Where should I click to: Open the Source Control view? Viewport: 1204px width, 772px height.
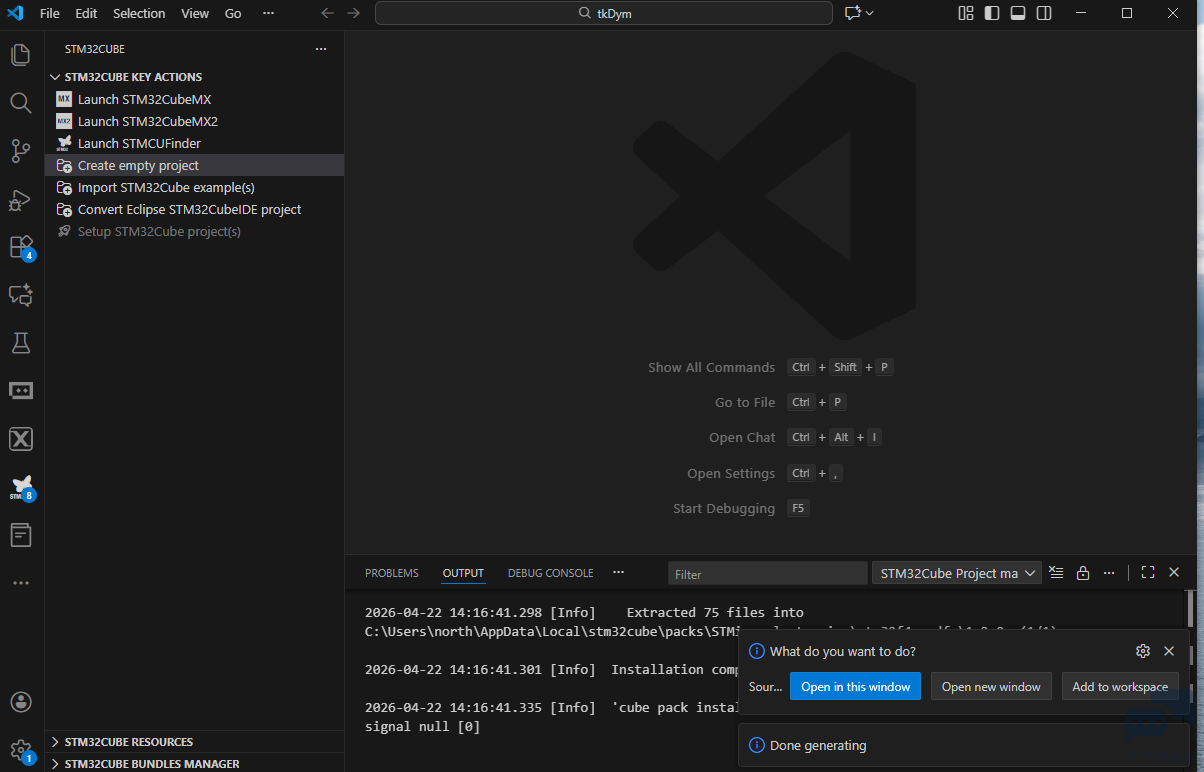point(21,151)
